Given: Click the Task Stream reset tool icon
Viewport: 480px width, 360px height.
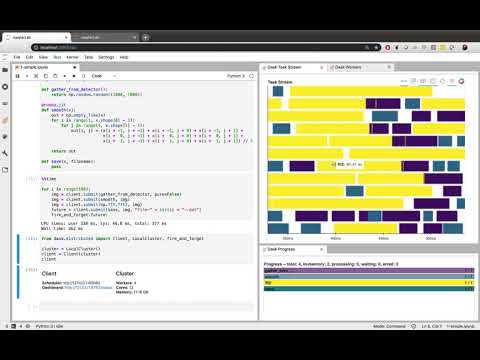Looking at the screenshot, I should click(x=442, y=81).
